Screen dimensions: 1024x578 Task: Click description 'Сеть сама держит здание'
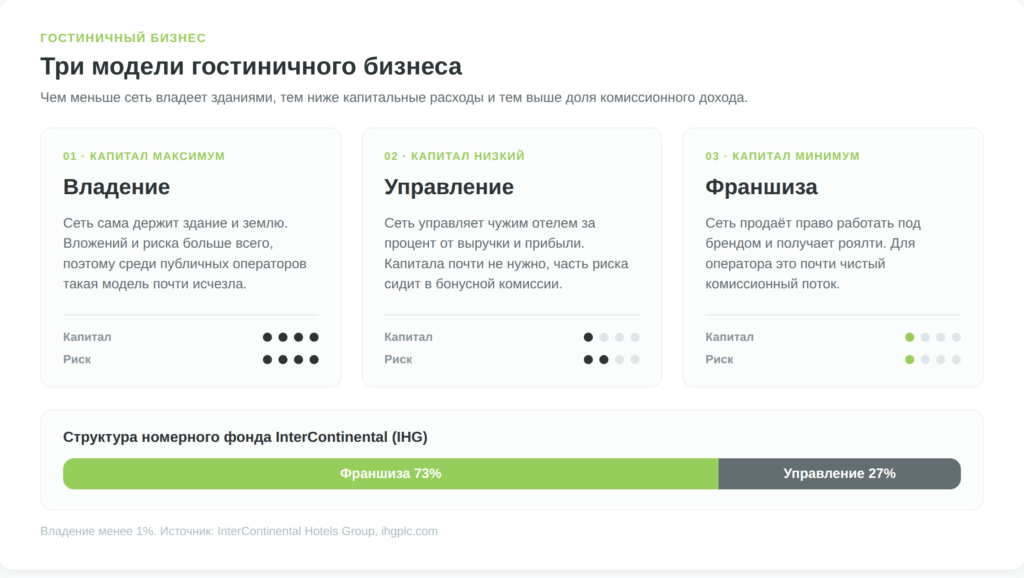[185, 253]
